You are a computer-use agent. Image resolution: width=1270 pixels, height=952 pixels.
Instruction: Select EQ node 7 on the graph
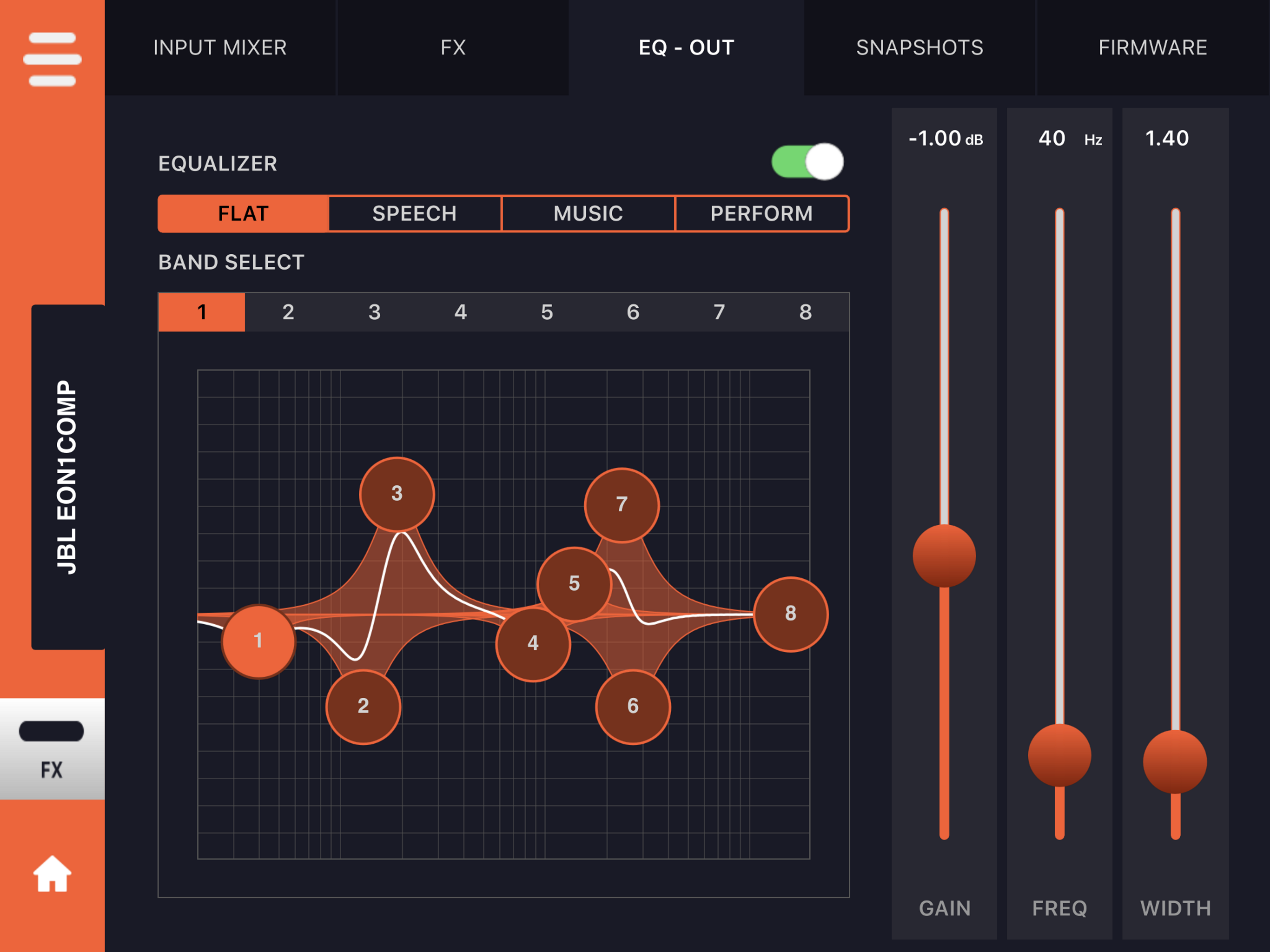click(622, 505)
